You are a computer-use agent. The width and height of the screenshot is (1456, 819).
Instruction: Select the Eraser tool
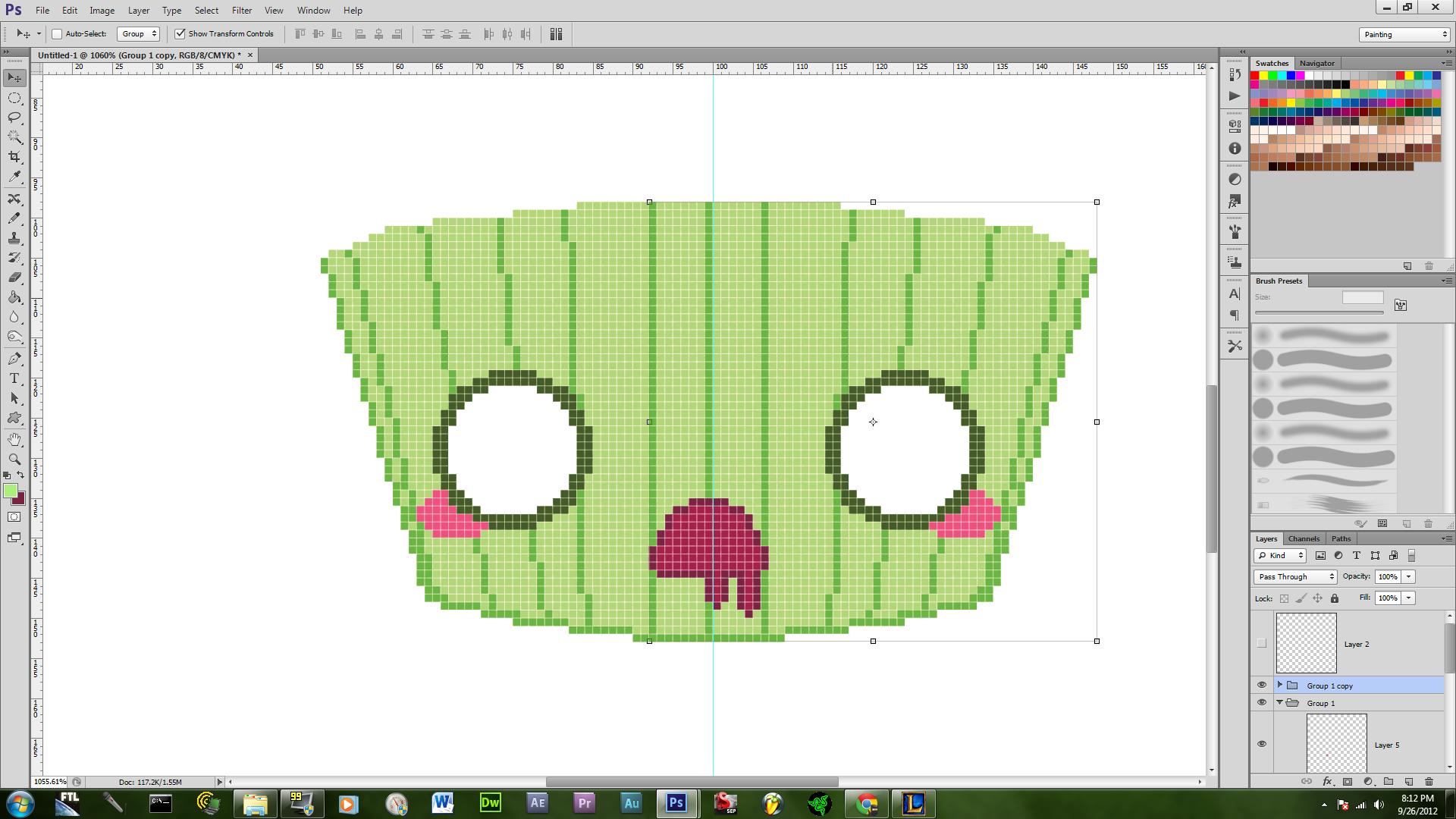pos(14,278)
